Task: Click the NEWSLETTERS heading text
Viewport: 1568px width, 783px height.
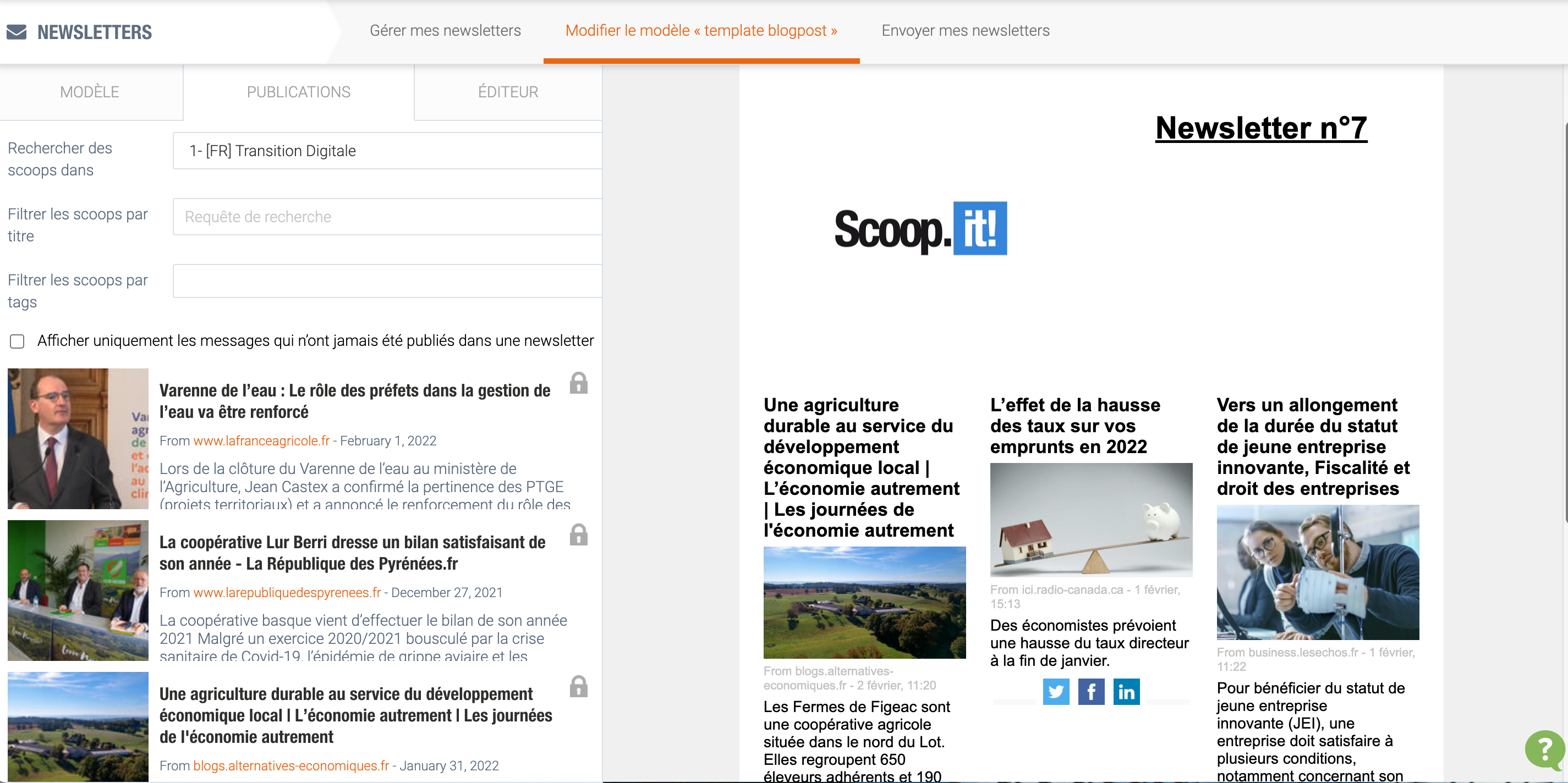Action: [94, 32]
